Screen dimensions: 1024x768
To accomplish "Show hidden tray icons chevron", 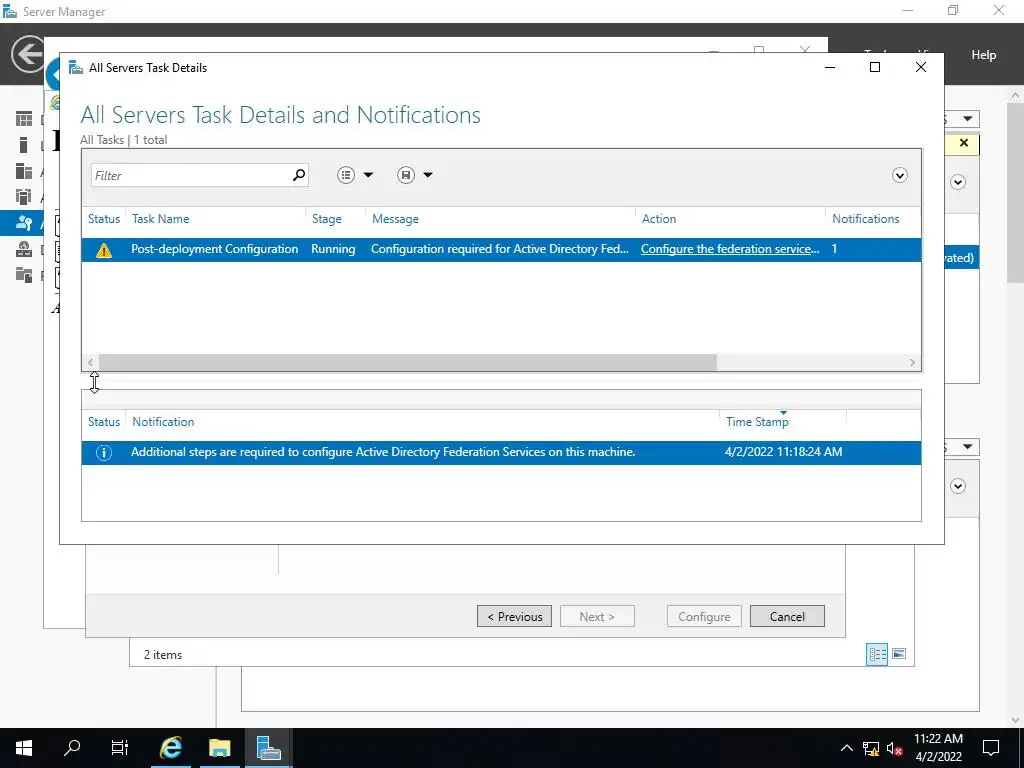I will coord(846,748).
